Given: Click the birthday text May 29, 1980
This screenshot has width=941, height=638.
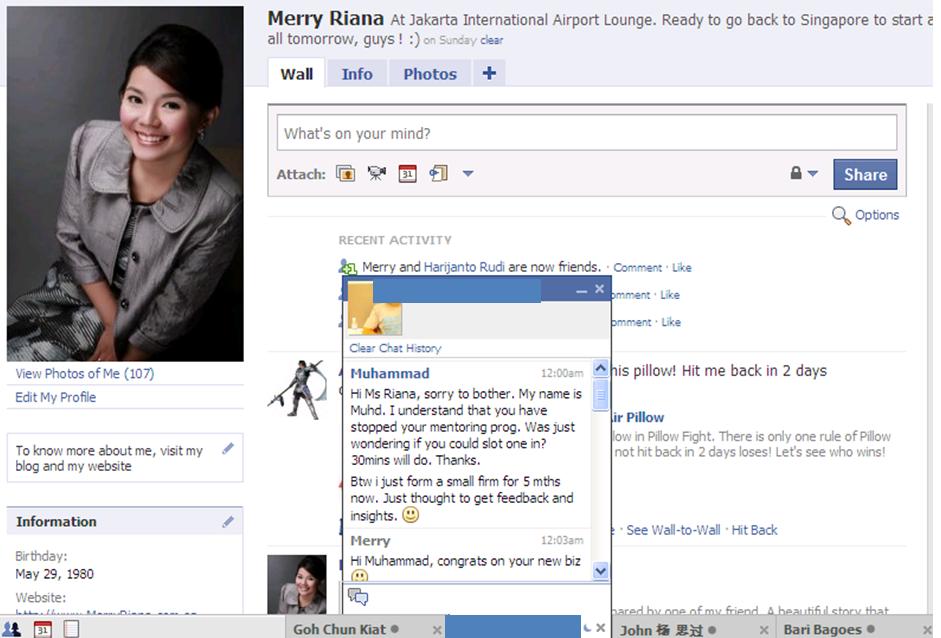Looking at the screenshot, I should 55,574.
